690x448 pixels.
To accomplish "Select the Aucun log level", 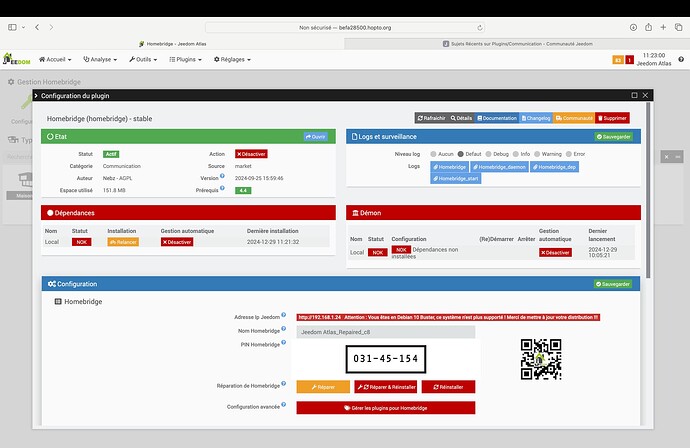I will coord(433,154).
